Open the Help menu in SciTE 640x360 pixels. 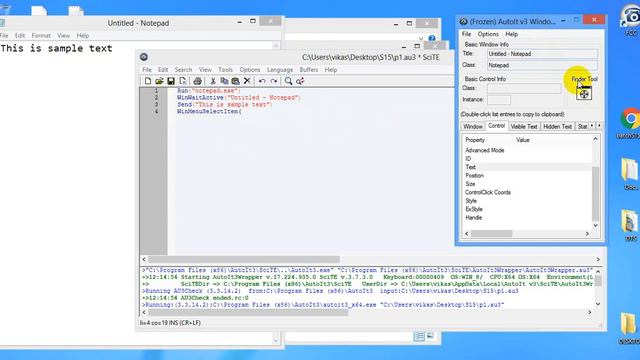tap(331, 70)
